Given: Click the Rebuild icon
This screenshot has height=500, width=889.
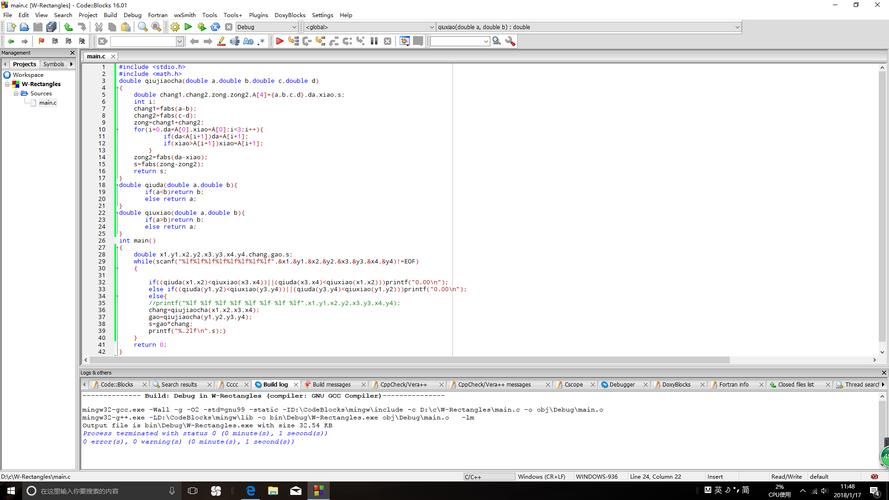Looking at the screenshot, I should pyautogui.click(x=215, y=27).
